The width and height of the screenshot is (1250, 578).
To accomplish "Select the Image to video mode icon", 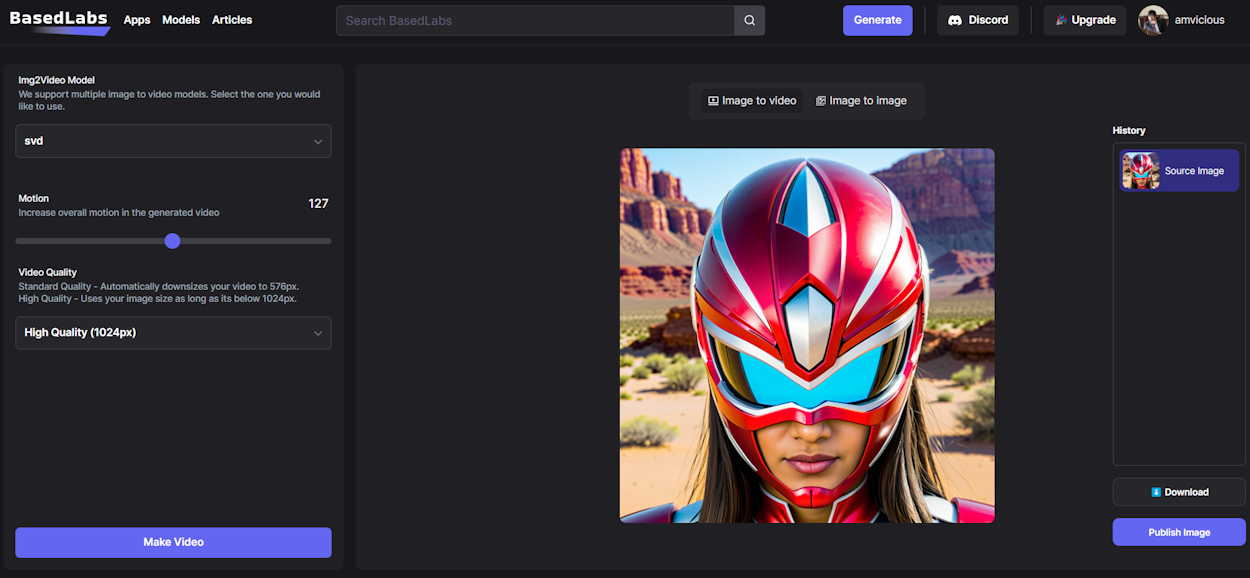I will coord(714,100).
